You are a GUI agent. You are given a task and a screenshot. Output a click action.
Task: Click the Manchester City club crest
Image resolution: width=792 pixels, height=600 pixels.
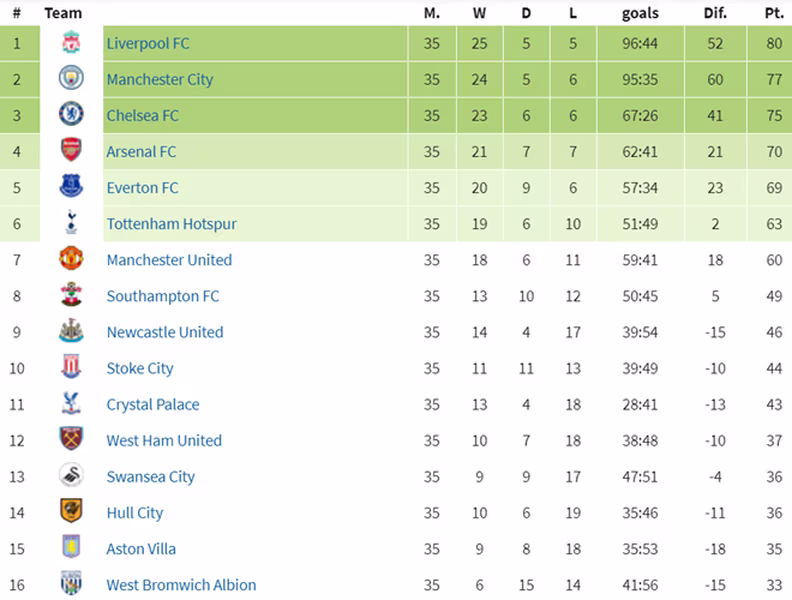[71, 78]
